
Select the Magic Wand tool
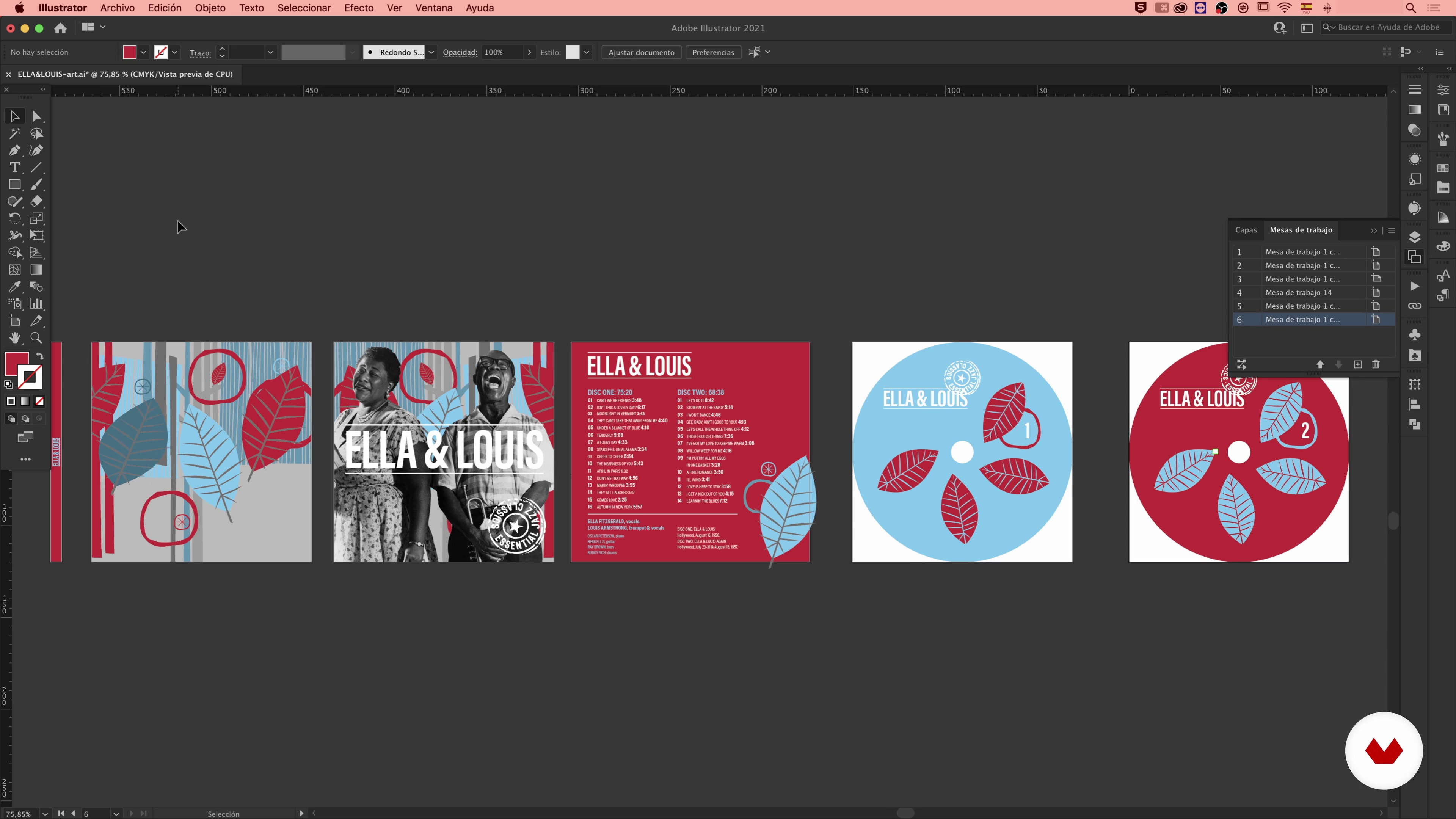[x=15, y=133]
